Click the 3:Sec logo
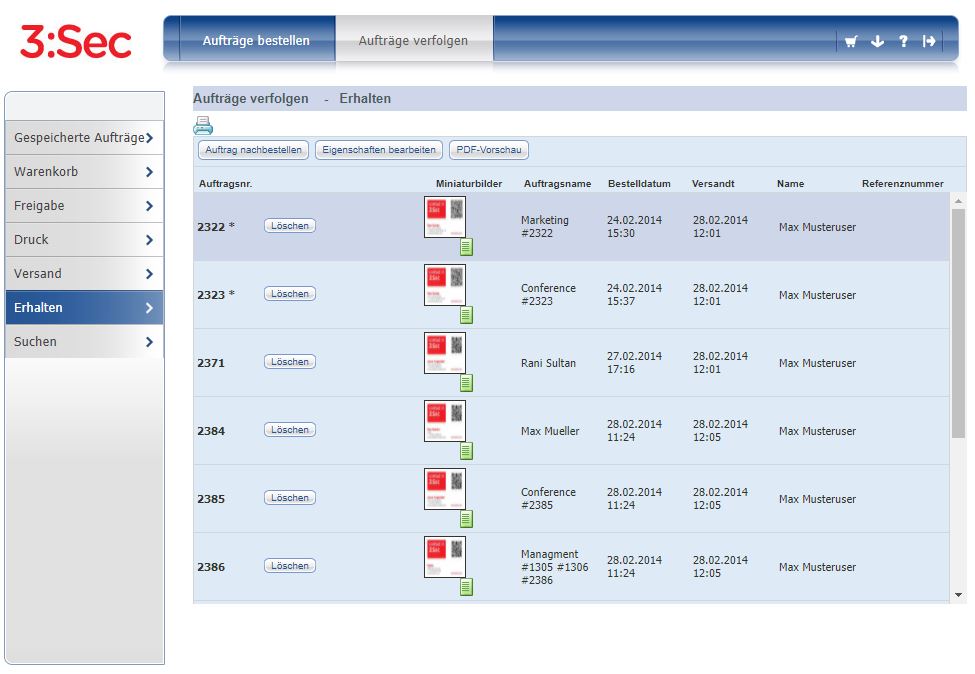Viewport: 975px width, 674px height. (x=76, y=42)
